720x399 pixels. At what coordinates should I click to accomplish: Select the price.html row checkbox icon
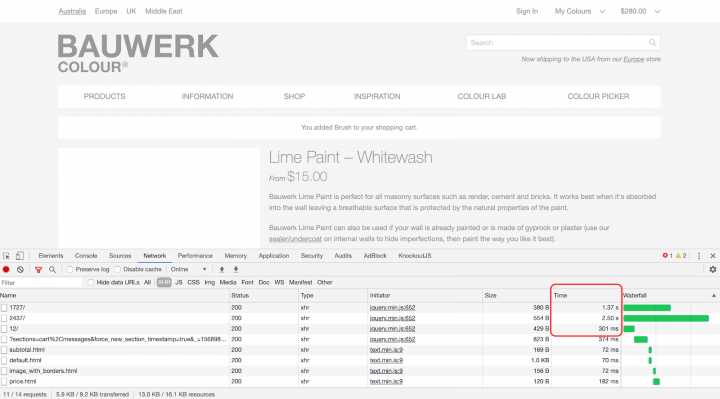4,382
